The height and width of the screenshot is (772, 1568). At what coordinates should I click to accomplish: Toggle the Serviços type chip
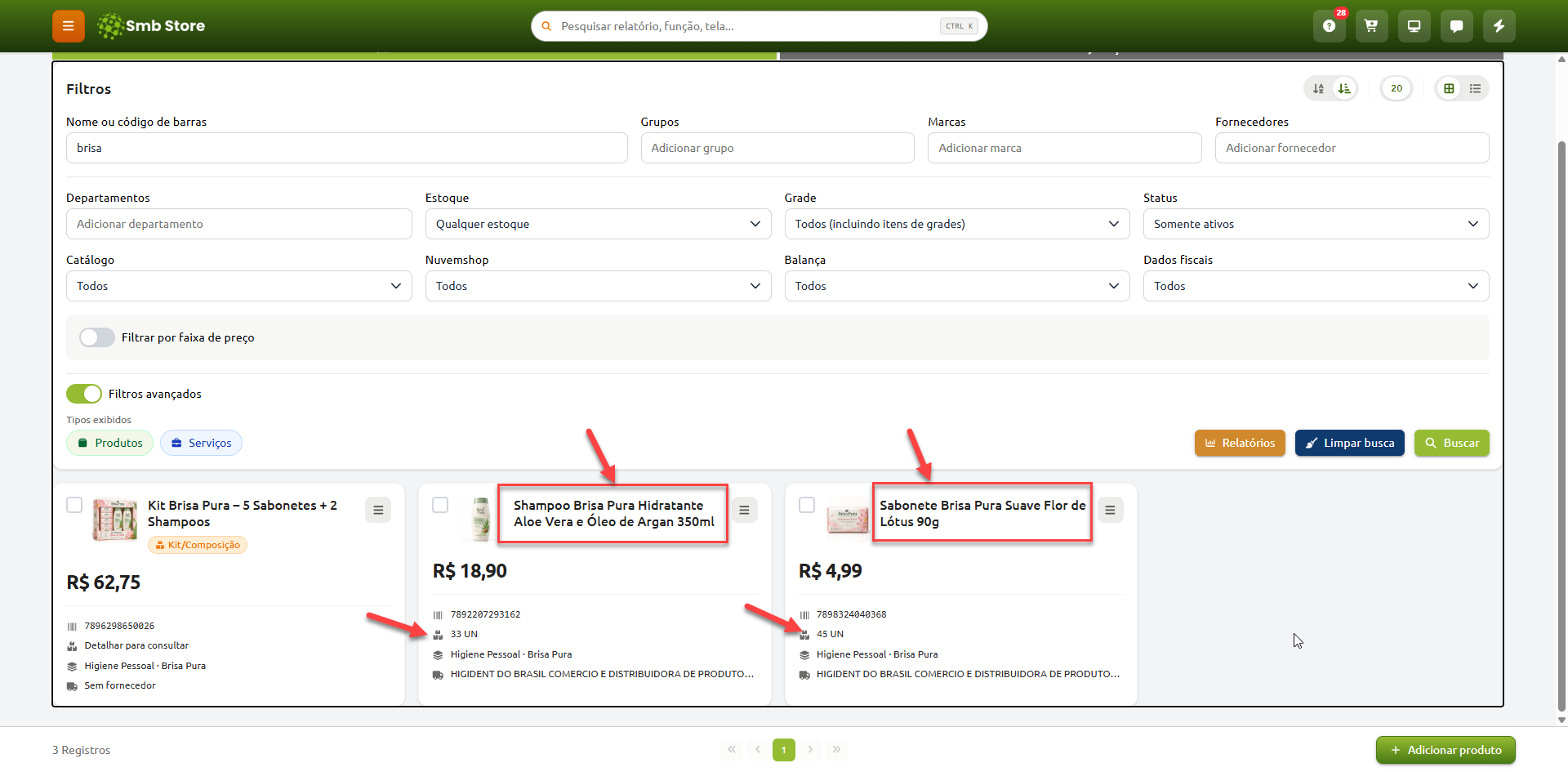(x=201, y=443)
